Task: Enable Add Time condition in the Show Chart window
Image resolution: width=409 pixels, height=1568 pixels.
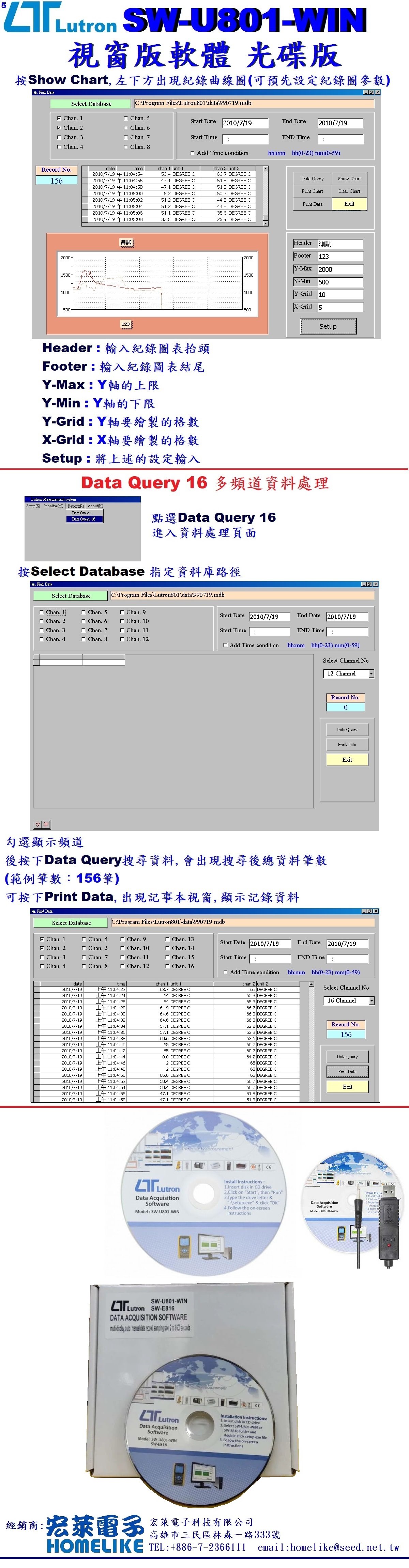Action: tap(193, 153)
